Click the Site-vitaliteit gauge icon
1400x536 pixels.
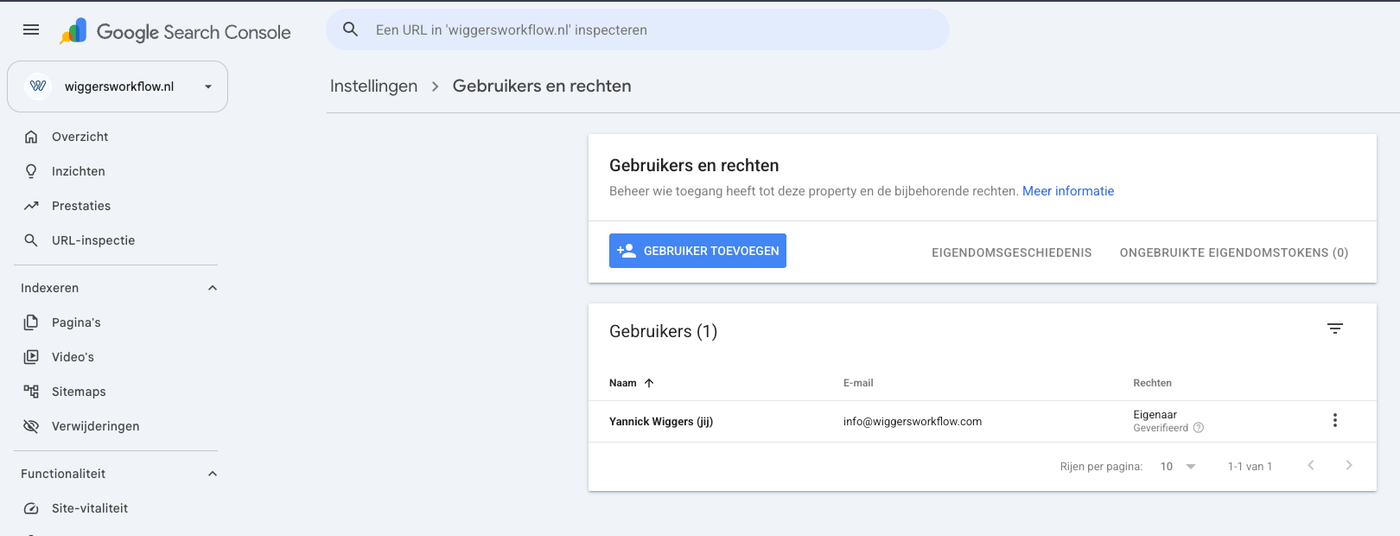pyautogui.click(x=31, y=508)
